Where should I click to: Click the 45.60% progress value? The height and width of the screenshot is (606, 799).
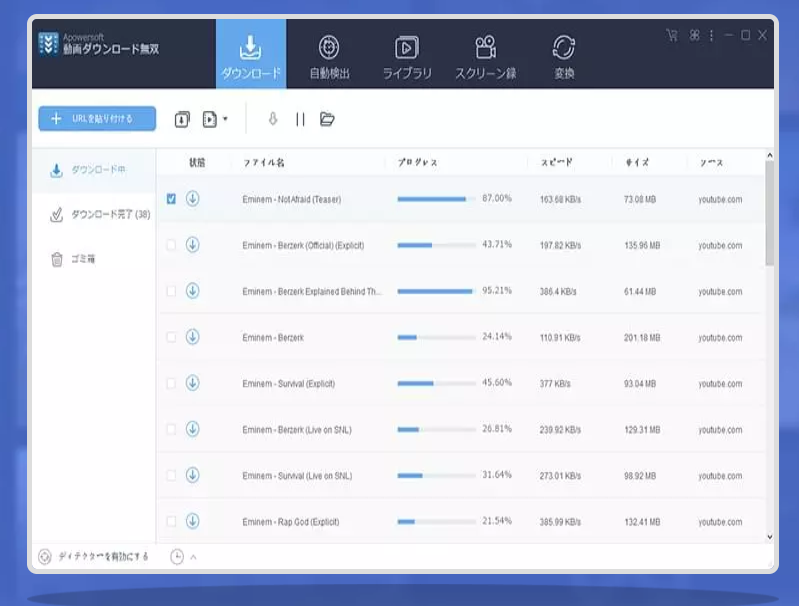[497, 382]
